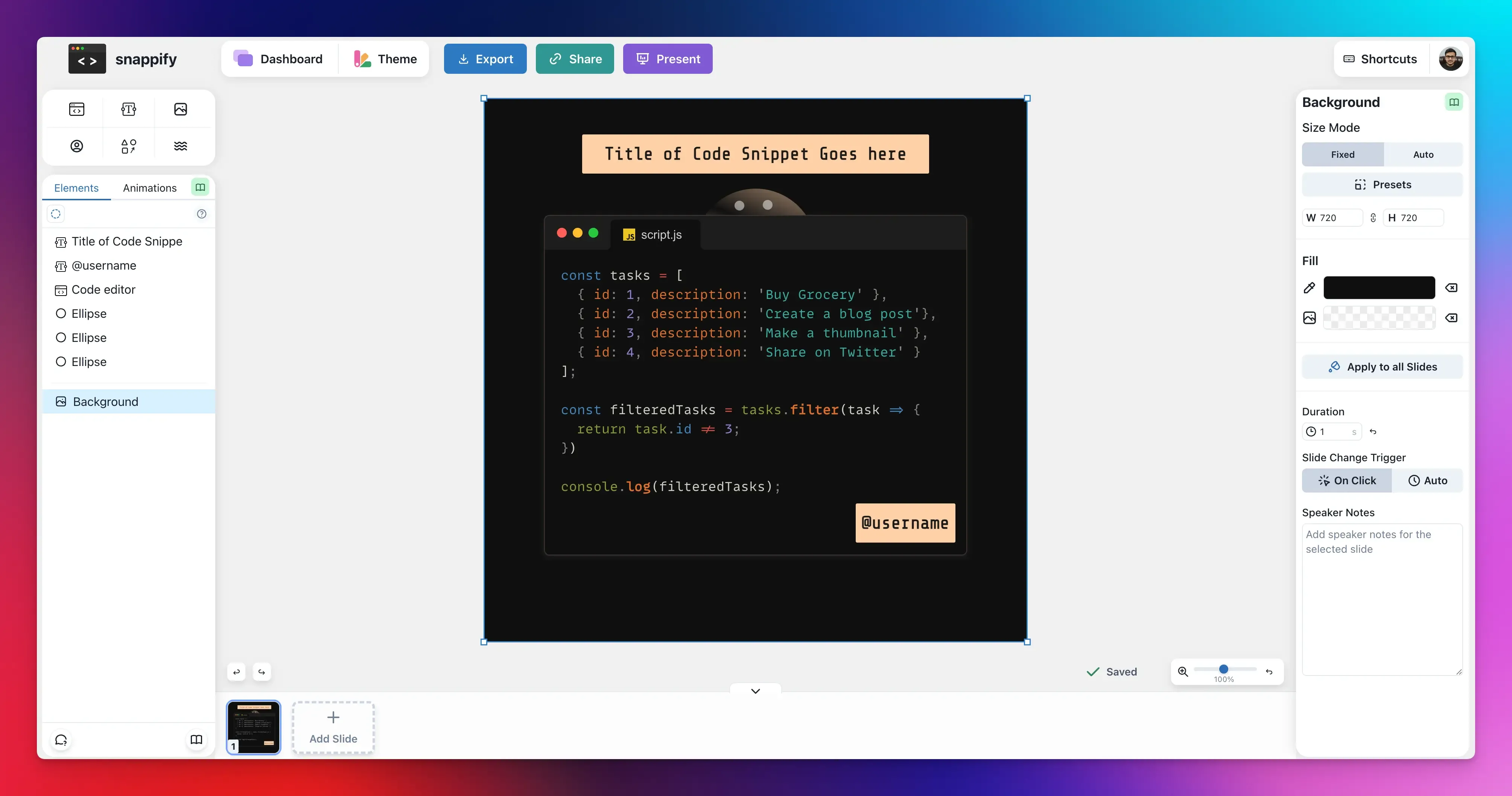Click the Export button
The height and width of the screenshot is (796, 1512).
(485, 59)
